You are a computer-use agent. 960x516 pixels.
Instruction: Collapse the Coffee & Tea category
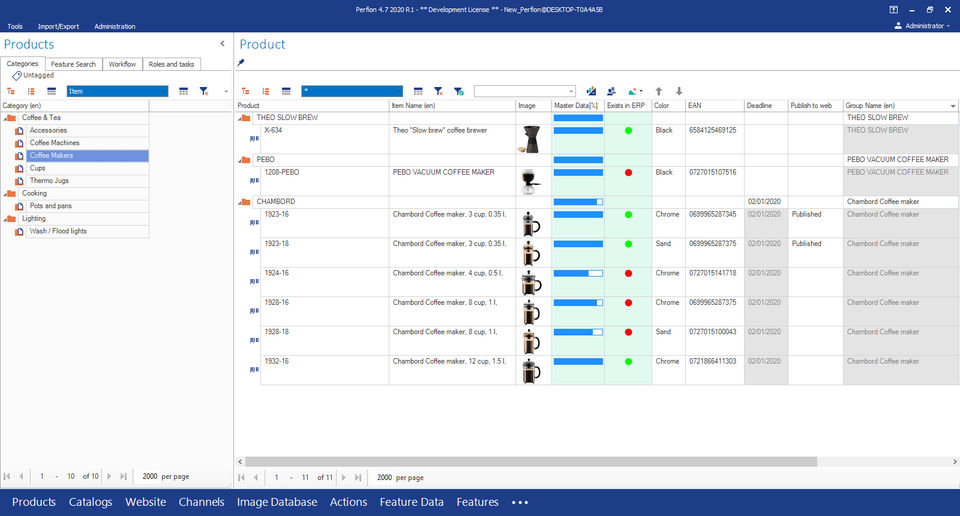(x=10, y=118)
